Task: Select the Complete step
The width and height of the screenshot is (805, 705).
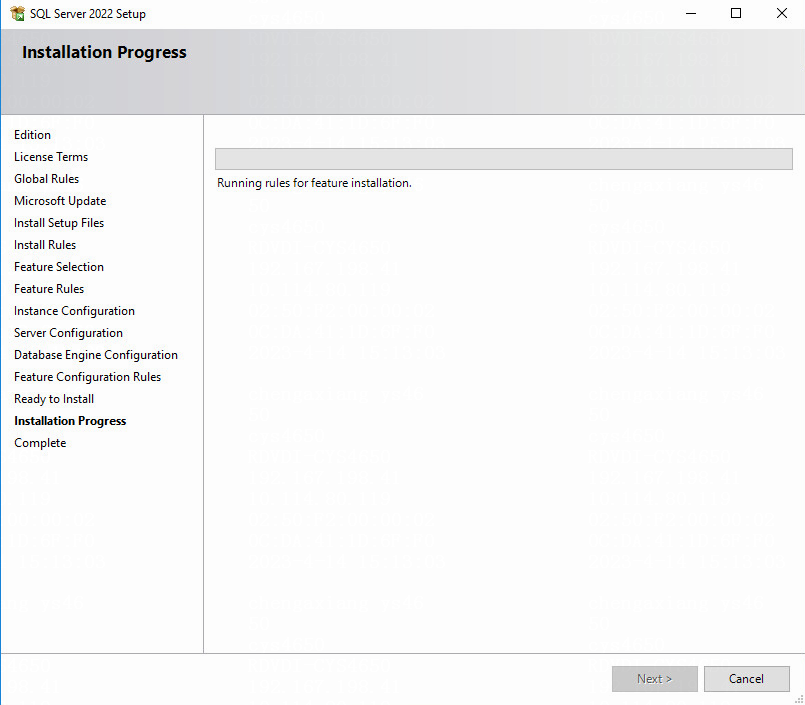Action: (40, 443)
